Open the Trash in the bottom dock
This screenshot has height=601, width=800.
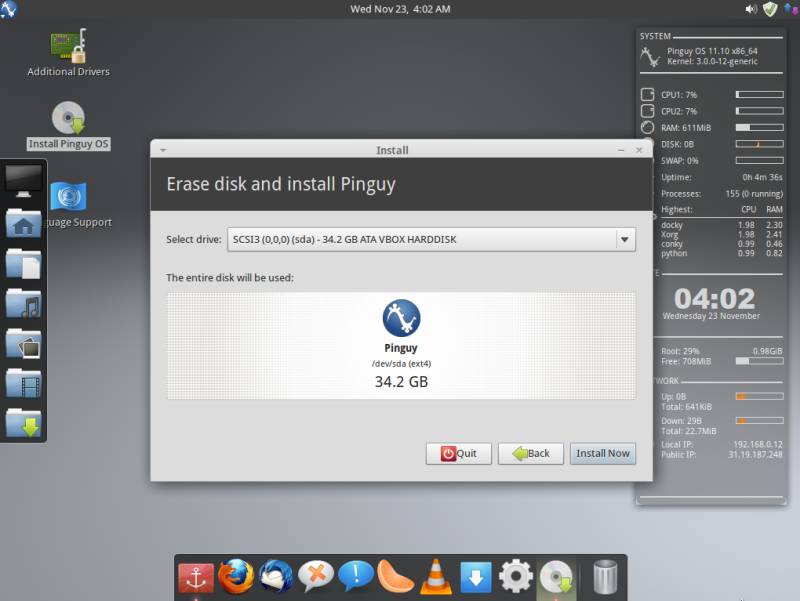point(605,577)
